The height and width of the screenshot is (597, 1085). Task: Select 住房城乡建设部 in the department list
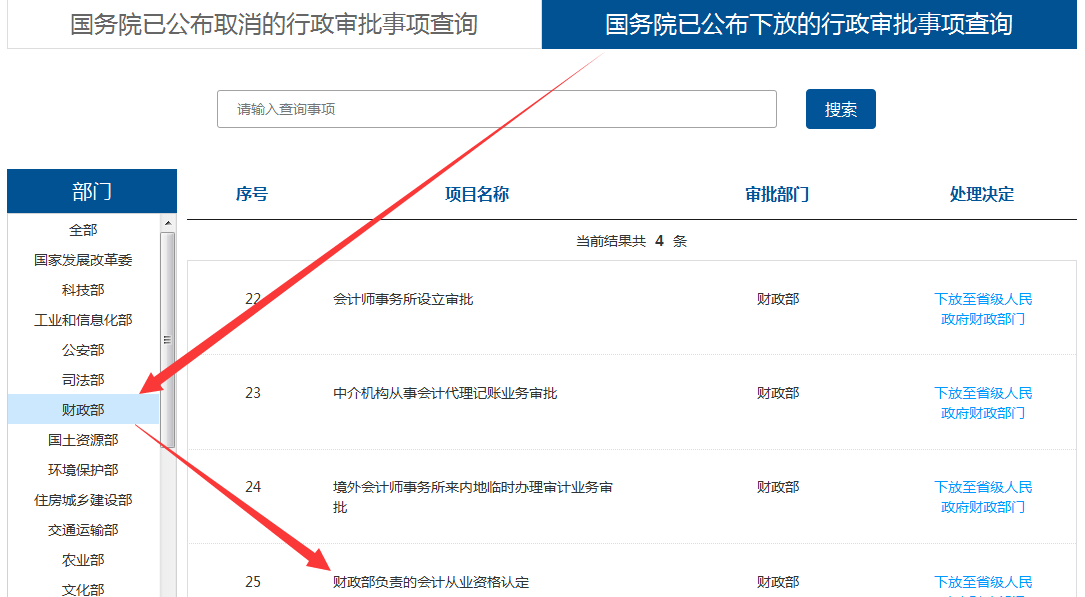pos(83,500)
